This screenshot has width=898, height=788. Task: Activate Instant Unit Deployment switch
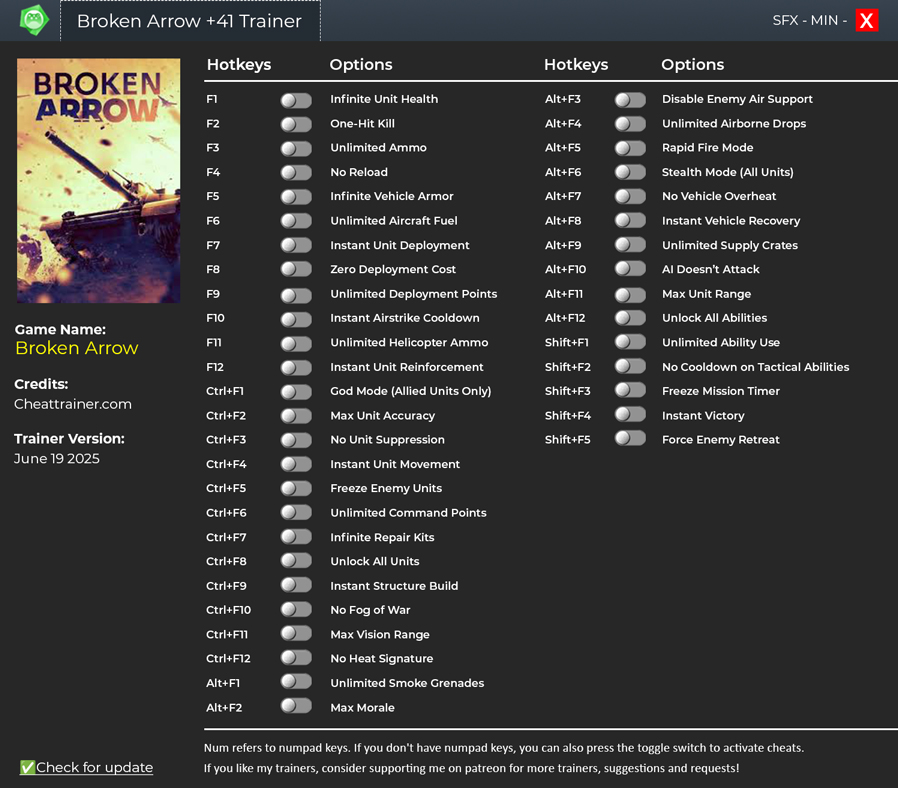[x=296, y=245]
